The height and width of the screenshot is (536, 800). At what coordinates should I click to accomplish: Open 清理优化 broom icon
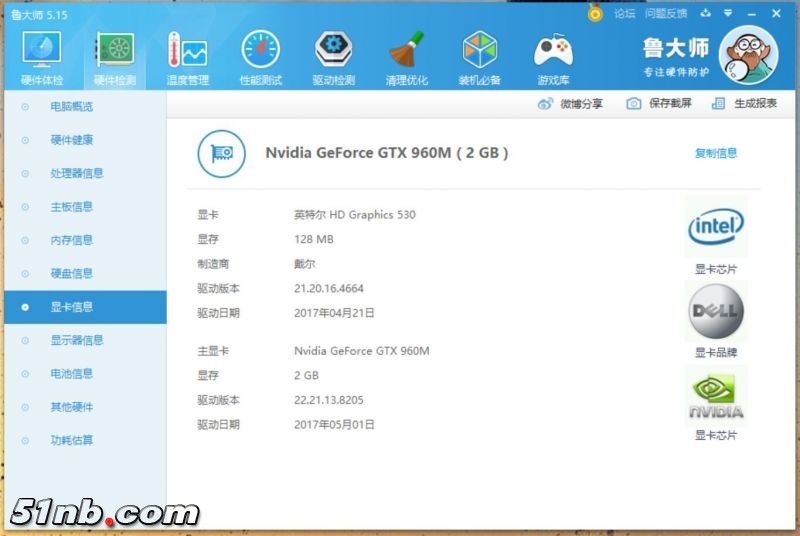(x=406, y=57)
